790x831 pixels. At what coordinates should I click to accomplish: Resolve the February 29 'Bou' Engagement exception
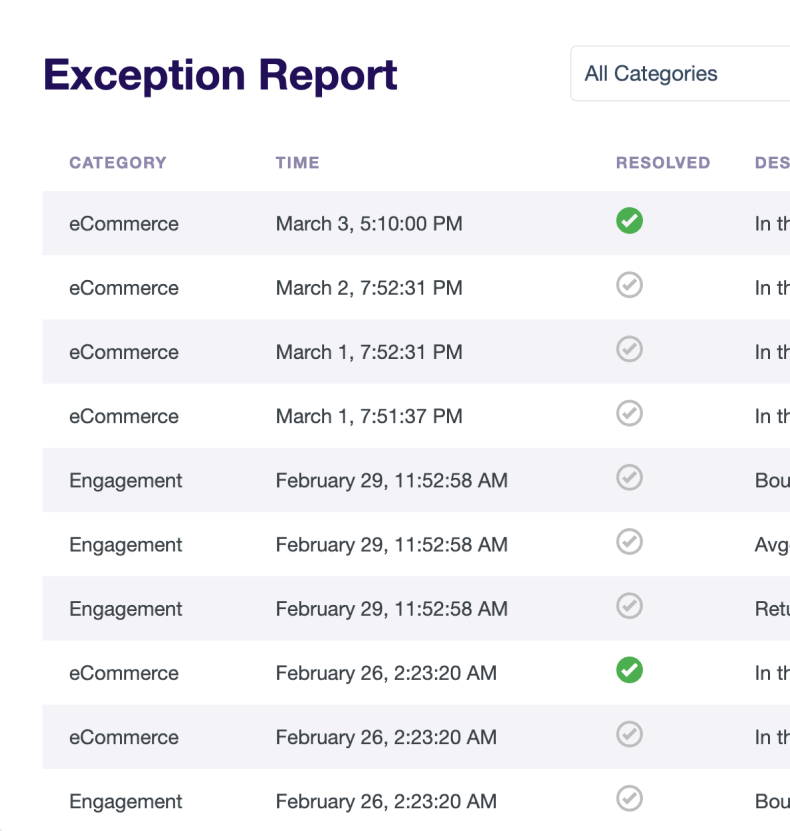coord(629,478)
